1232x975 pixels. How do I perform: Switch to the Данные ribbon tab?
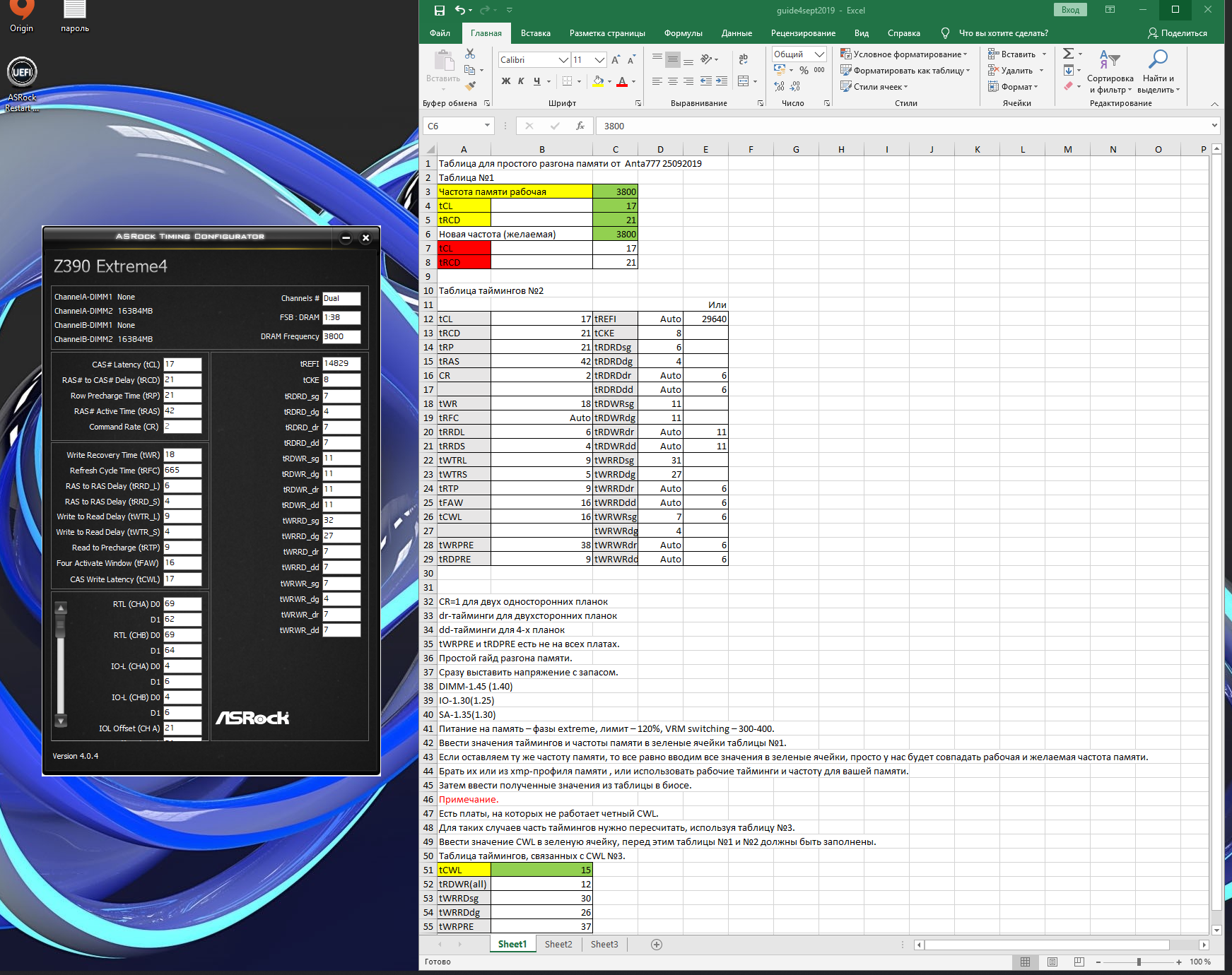[x=737, y=33]
